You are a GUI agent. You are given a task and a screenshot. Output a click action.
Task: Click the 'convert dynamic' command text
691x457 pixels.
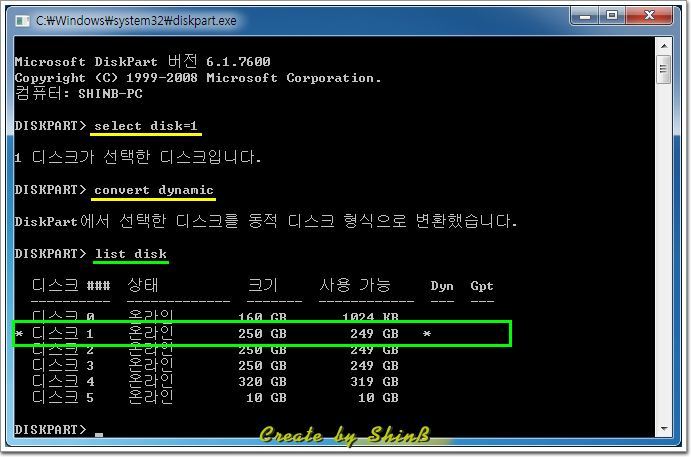pyautogui.click(x=154, y=190)
